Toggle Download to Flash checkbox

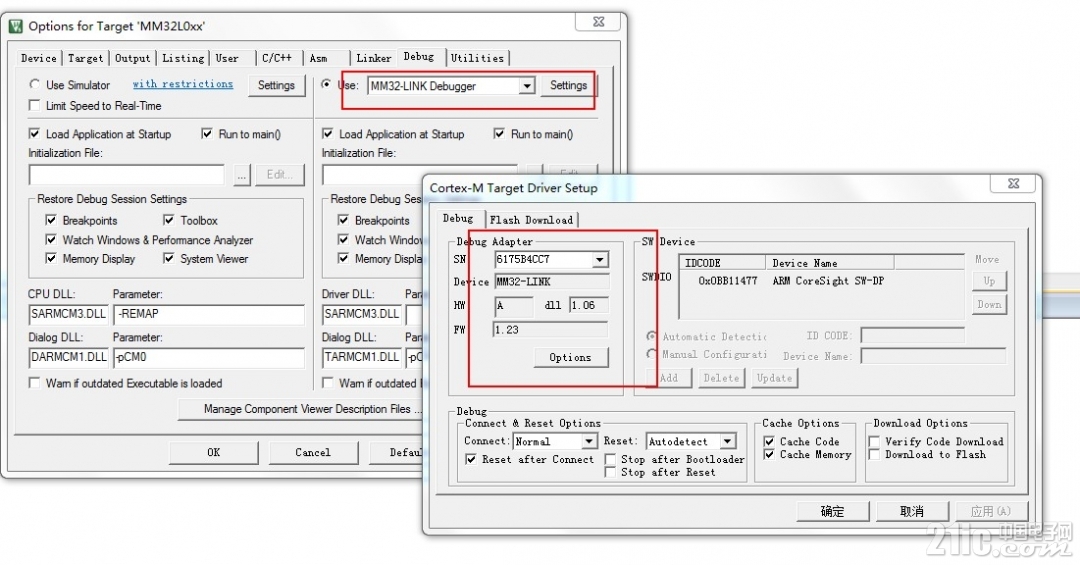(x=875, y=454)
